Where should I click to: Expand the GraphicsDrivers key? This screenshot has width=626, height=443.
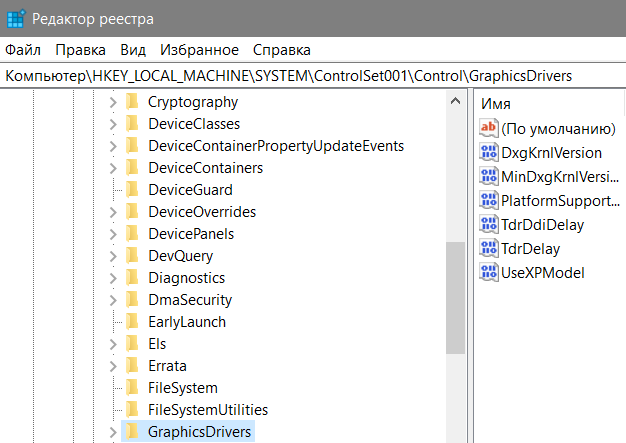(x=112, y=432)
